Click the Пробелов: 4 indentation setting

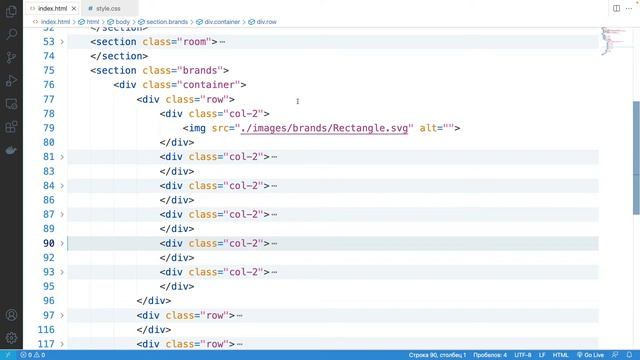[490, 355]
